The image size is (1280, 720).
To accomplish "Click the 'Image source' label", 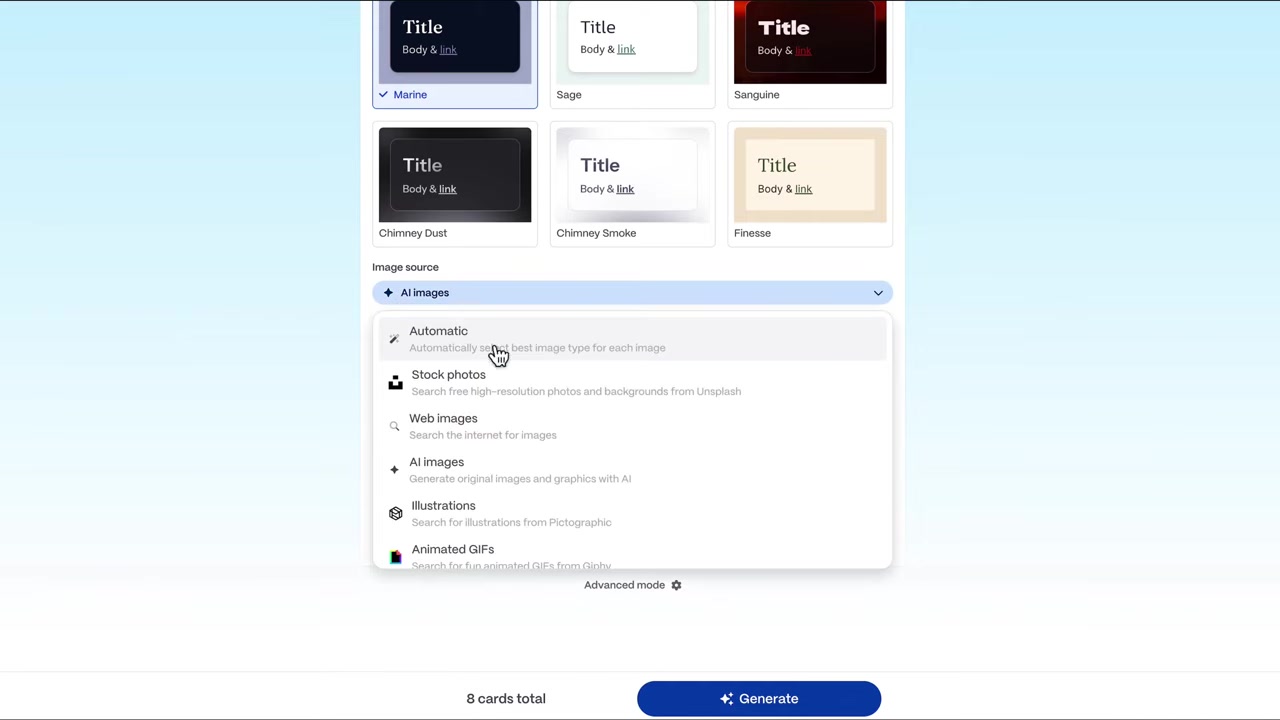I will (405, 267).
